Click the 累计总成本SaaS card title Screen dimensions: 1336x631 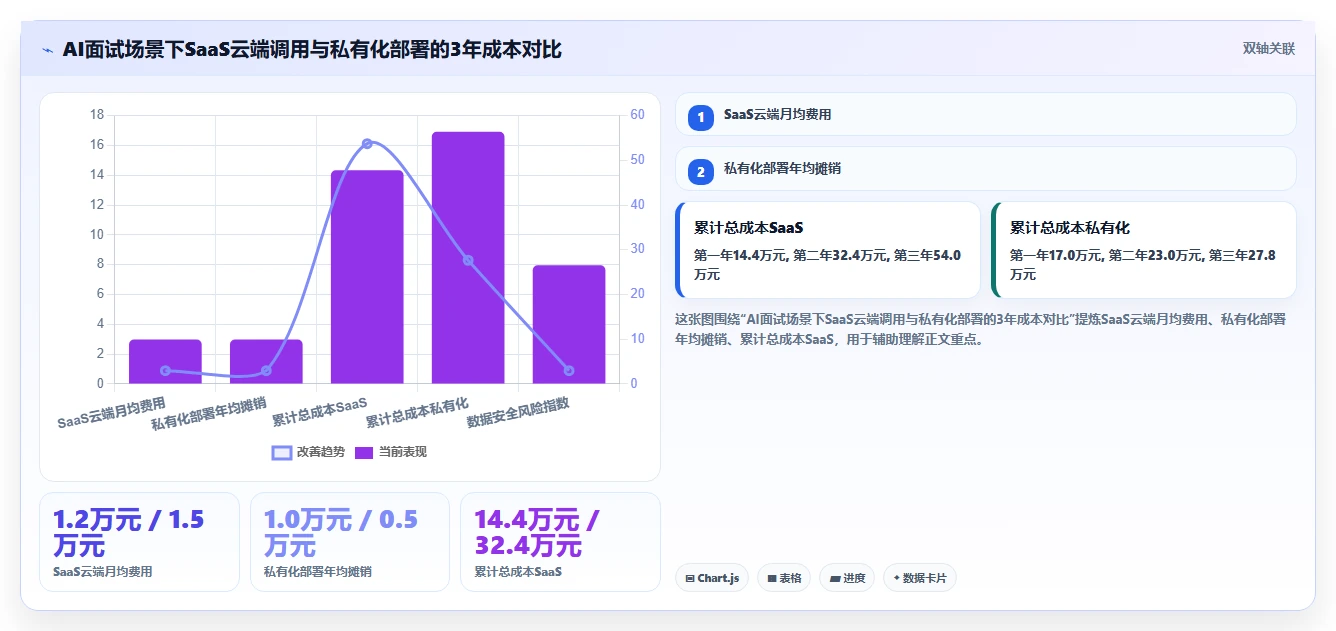[x=749, y=228]
